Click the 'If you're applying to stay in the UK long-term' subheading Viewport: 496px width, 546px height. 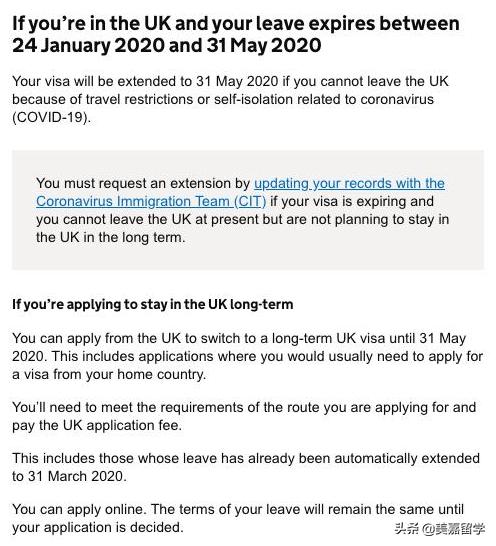(153, 305)
